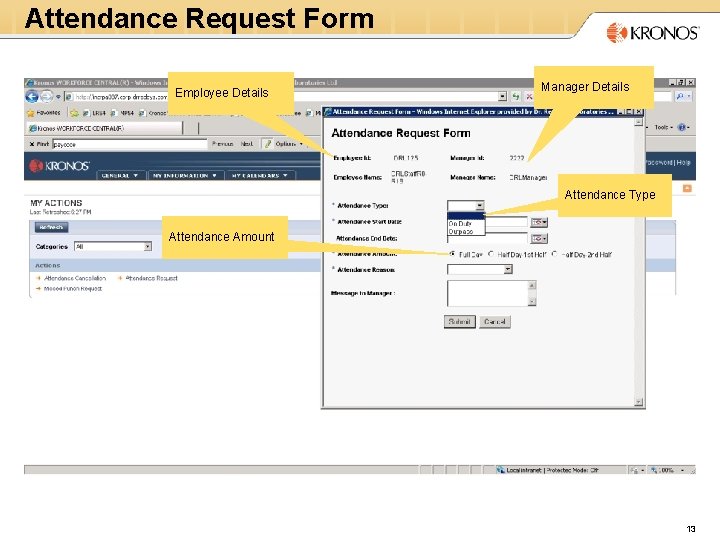Screen dimensions: 720x540
Task: Click message box scroll up arrow
Action: pyautogui.click(x=532, y=285)
